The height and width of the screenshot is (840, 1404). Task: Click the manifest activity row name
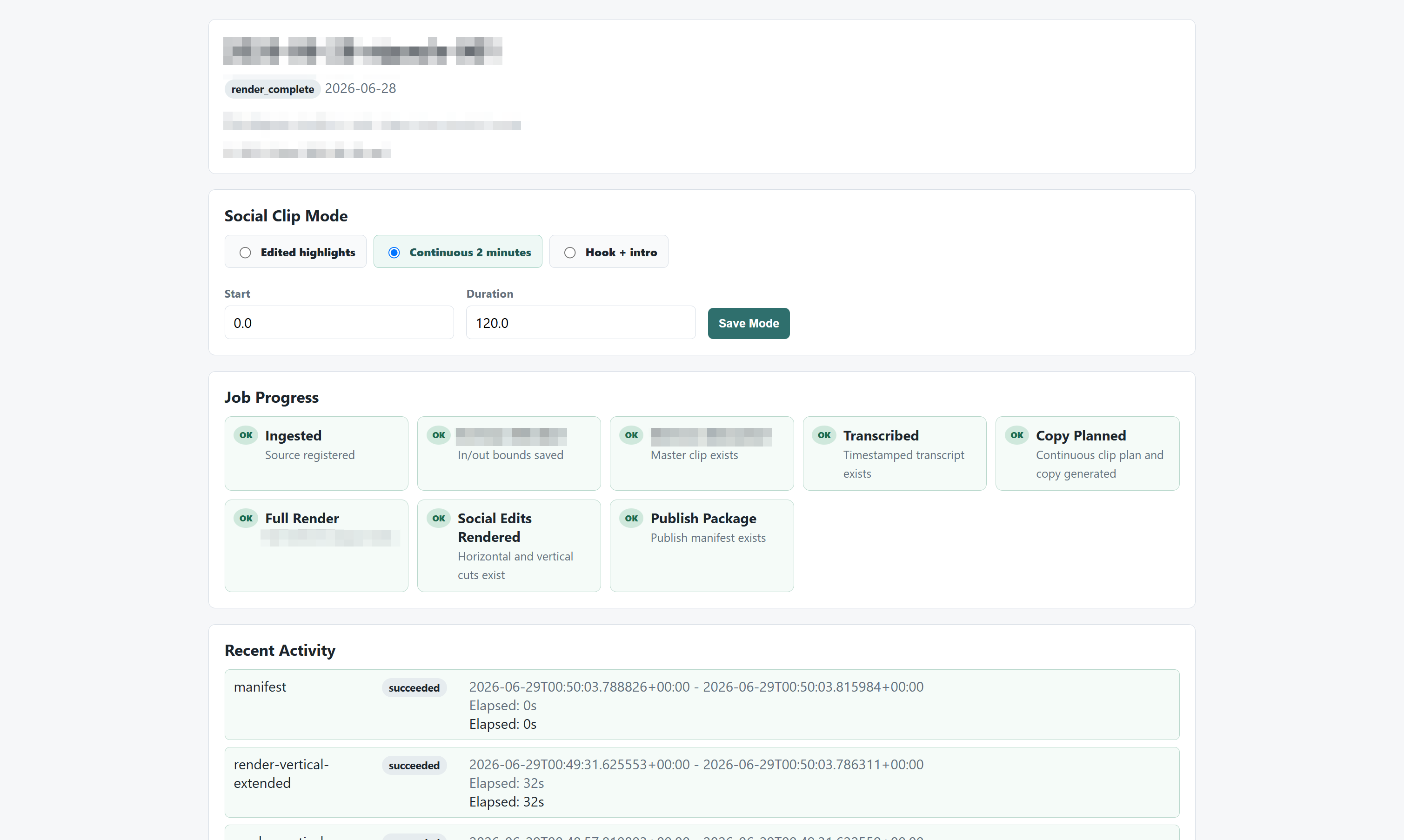coord(260,687)
